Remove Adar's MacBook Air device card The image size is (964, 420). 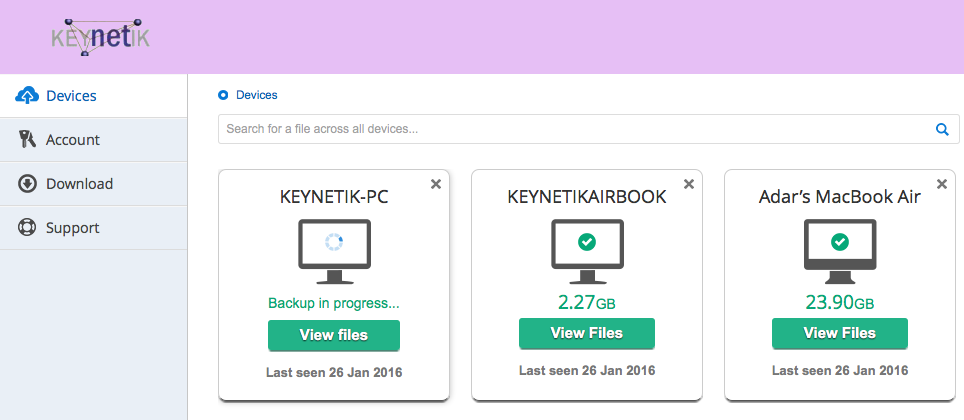[x=942, y=184]
